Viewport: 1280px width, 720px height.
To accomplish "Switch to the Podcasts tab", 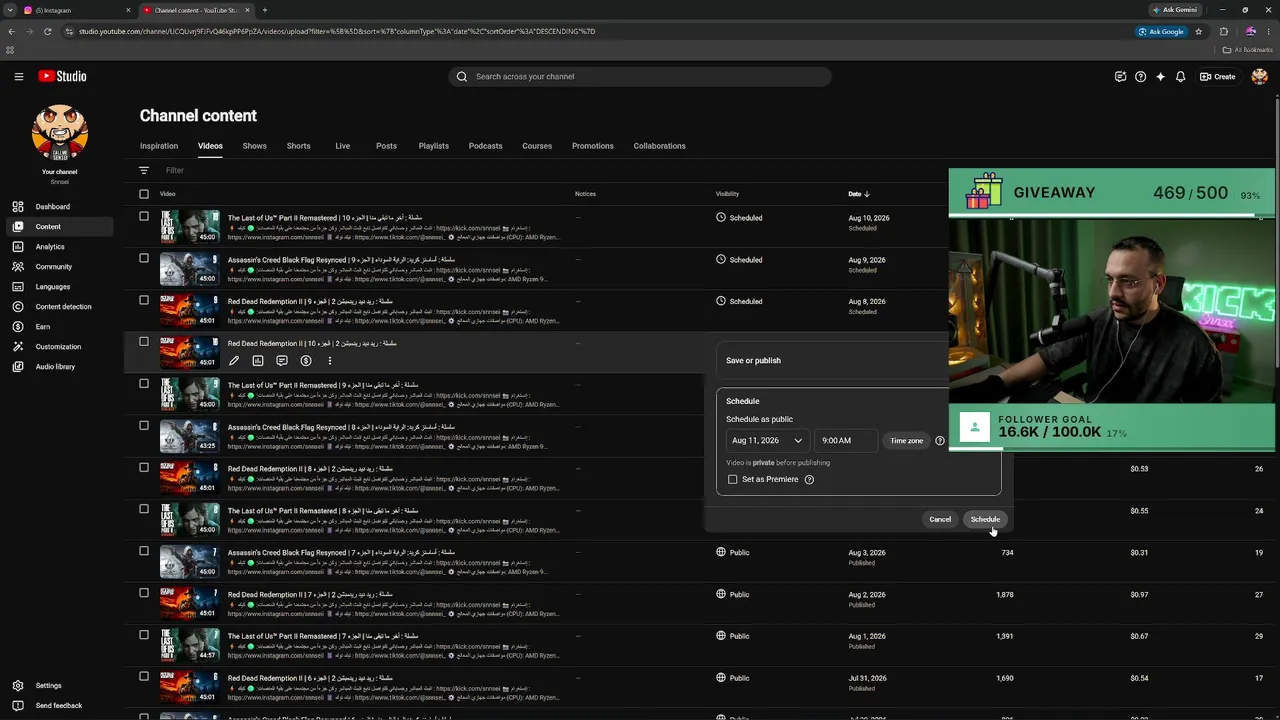I will (486, 146).
